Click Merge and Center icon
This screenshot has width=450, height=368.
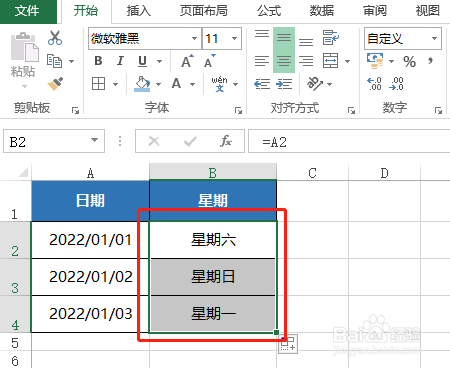330,61
